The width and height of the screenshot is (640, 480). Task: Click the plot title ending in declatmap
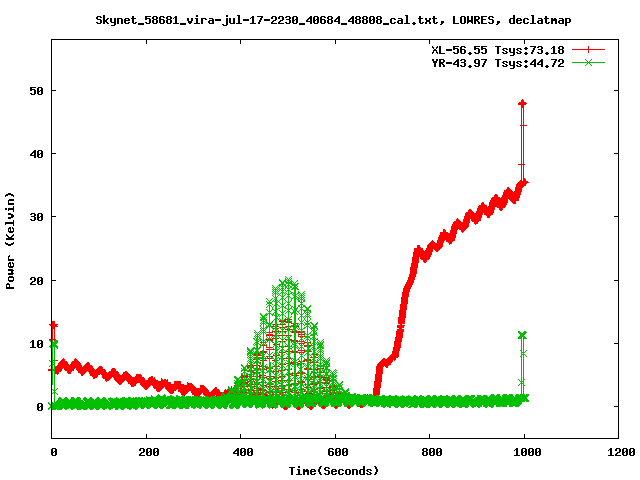[333, 20]
